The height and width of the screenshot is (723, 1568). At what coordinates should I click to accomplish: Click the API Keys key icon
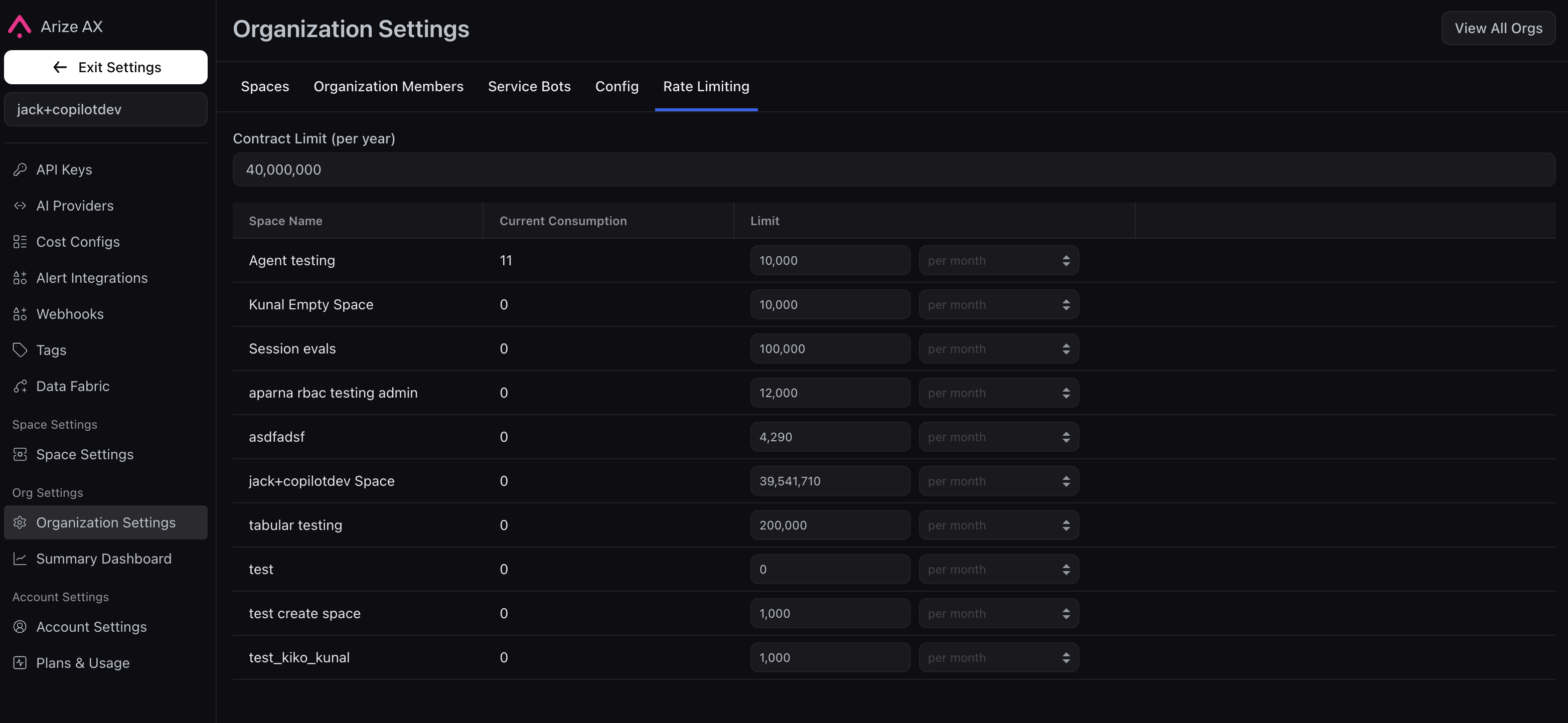[x=20, y=169]
